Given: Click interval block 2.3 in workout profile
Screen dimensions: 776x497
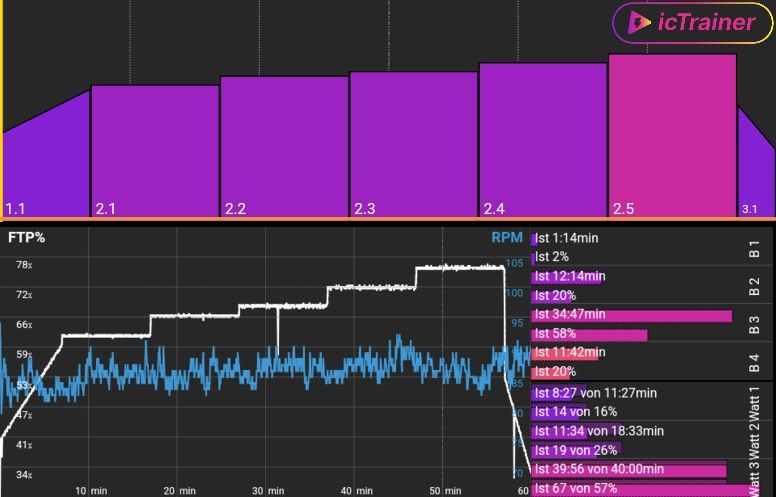Looking at the screenshot, I should pos(413,143).
